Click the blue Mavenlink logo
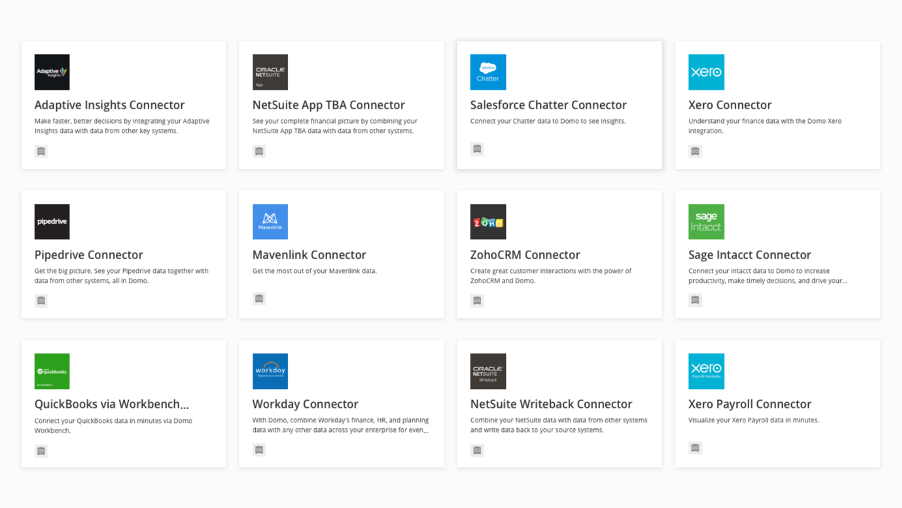The image size is (902, 508). pyautogui.click(x=270, y=222)
